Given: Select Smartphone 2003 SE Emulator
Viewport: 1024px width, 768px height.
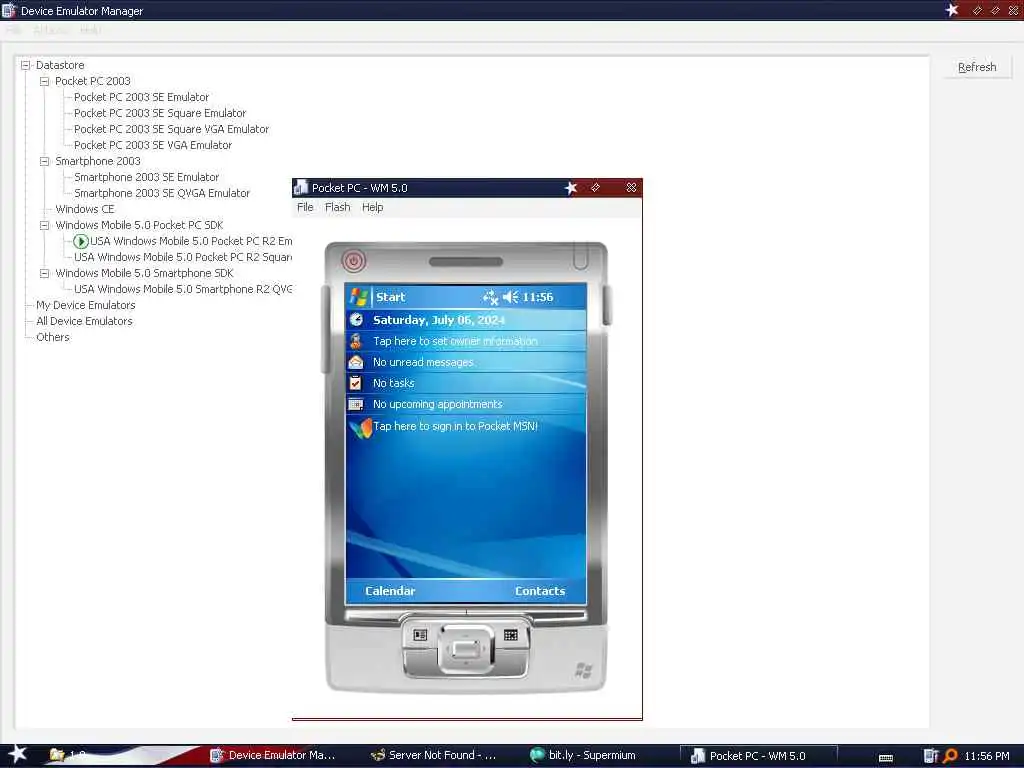Looking at the screenshot, I should click(x=146, y=177).
